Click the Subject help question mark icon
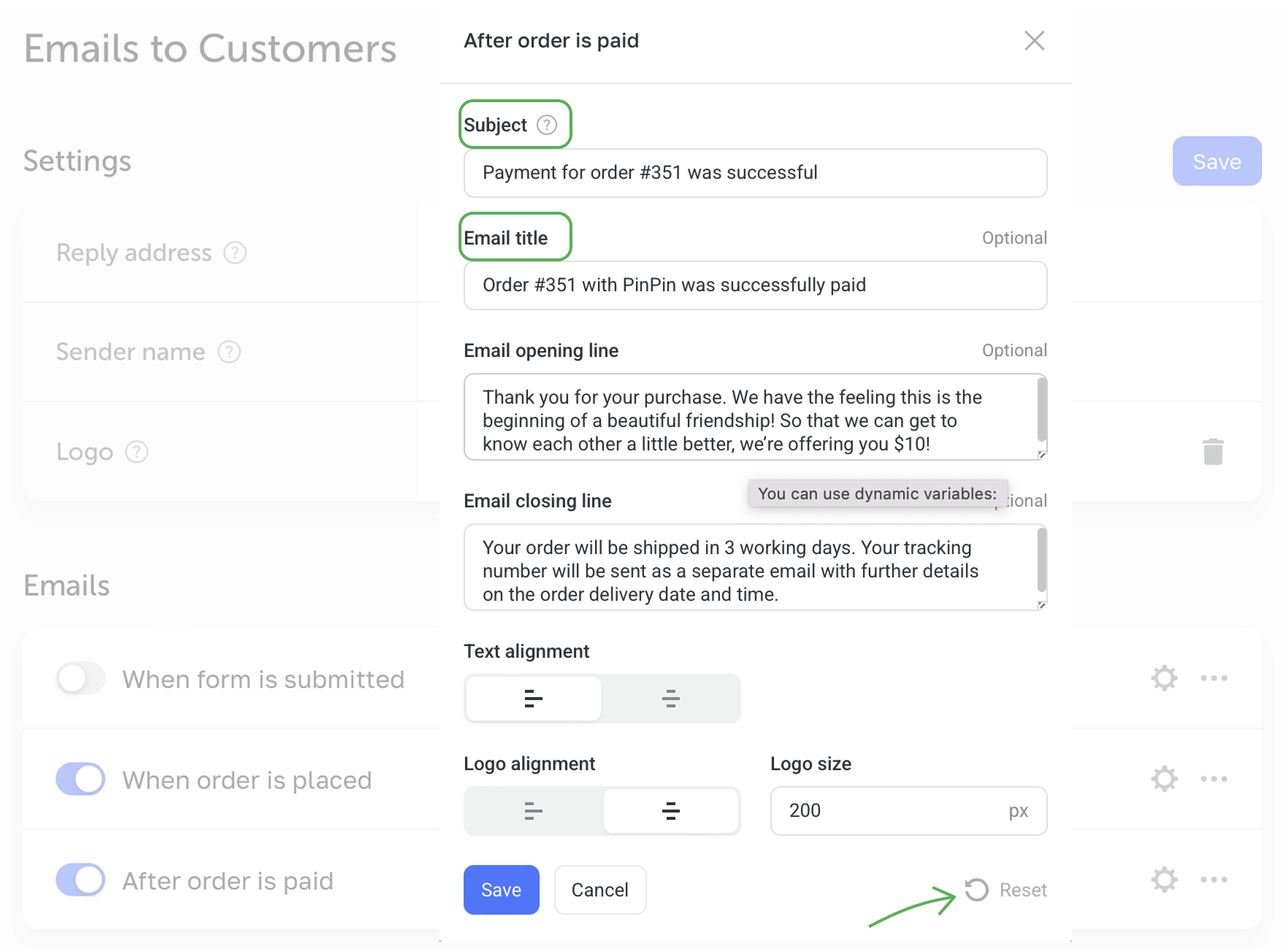Viewport: 1288px width, 949px height. click(x=546, y=125)
